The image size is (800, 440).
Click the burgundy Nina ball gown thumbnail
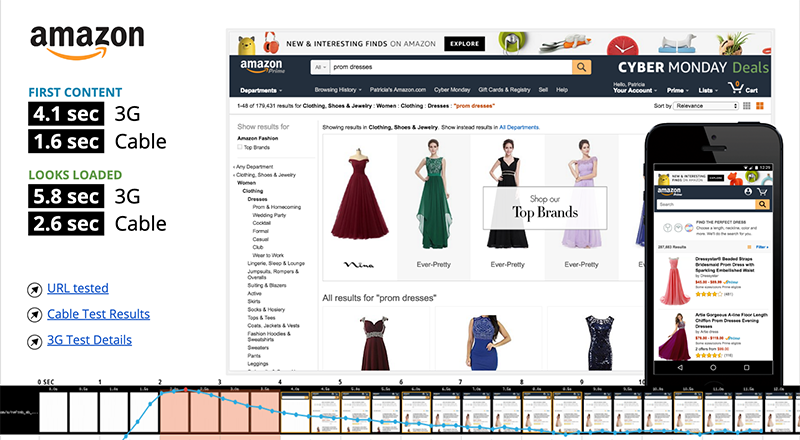[x=359, y=194]
